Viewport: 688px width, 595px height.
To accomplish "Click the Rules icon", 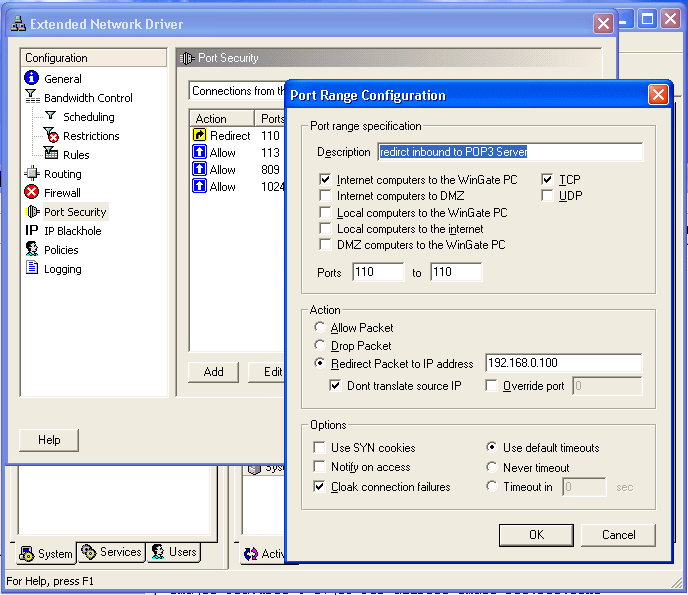I will click(x=51, y=153).
